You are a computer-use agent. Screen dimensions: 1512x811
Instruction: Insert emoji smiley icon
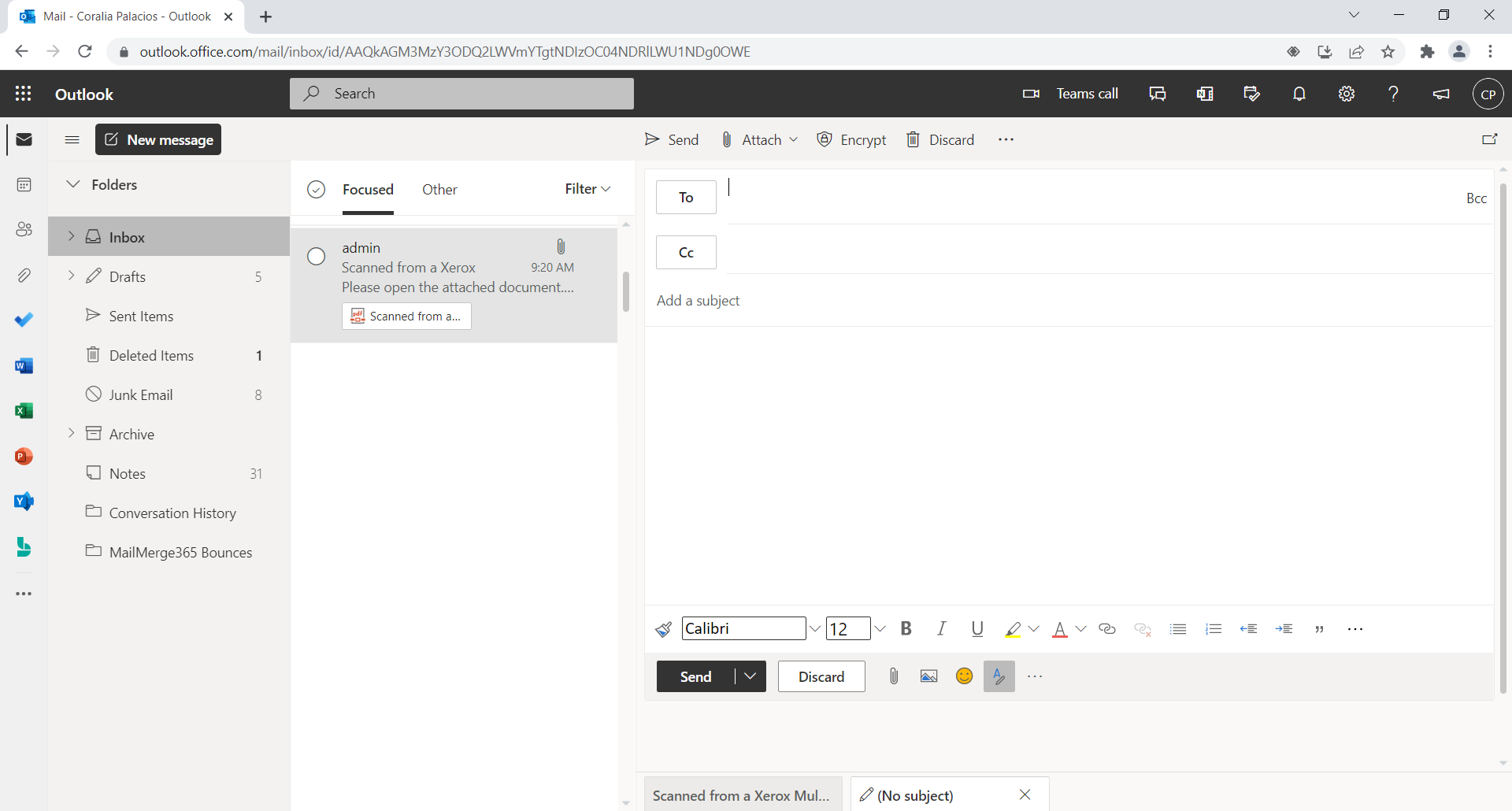964,676
